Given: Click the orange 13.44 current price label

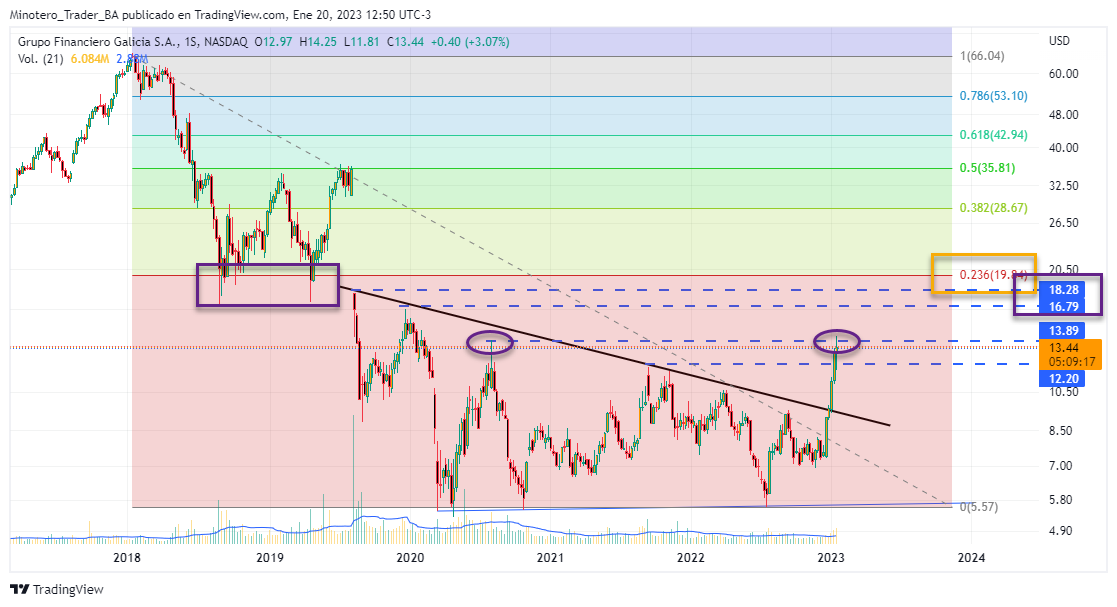Looking at the screenshot, I should [x=1064, y=348].
